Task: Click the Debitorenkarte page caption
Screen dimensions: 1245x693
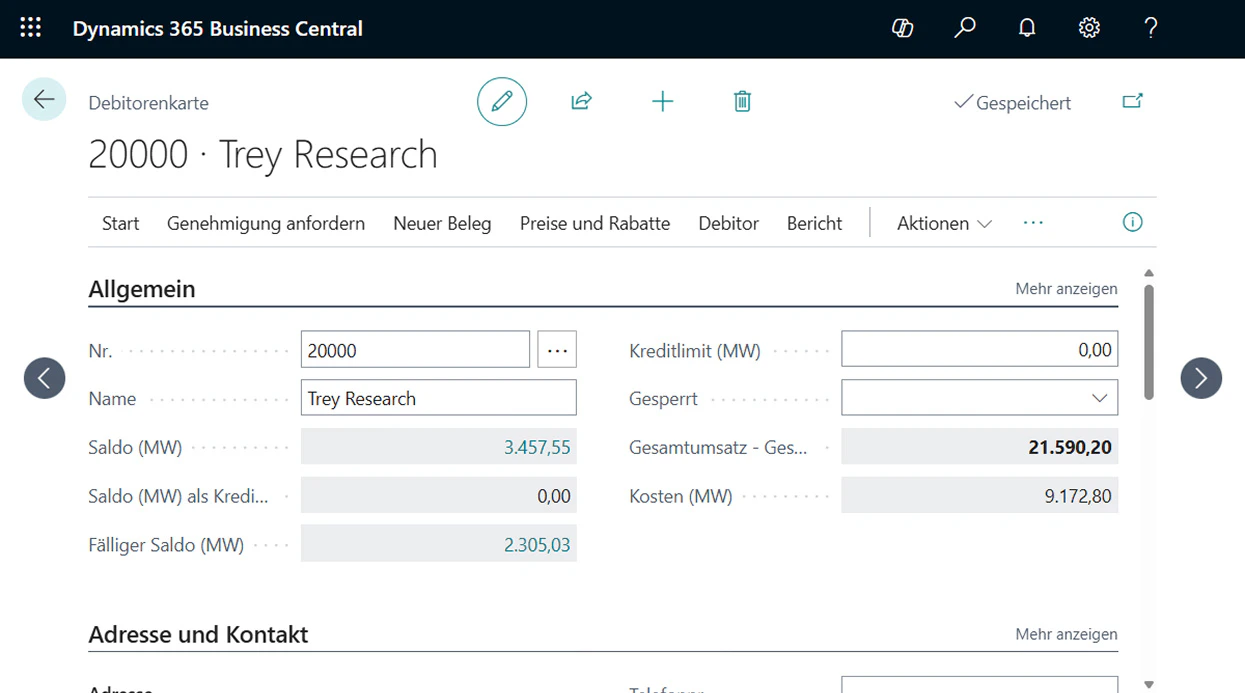Action: (x=148, y=102)
